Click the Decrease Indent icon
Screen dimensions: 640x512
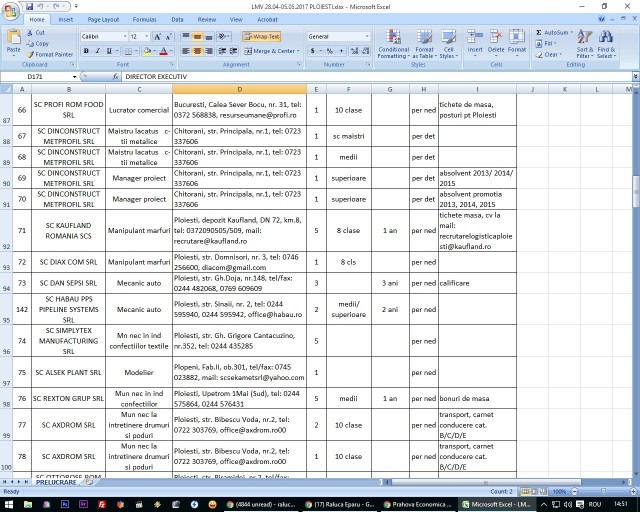tap(222, 51)
